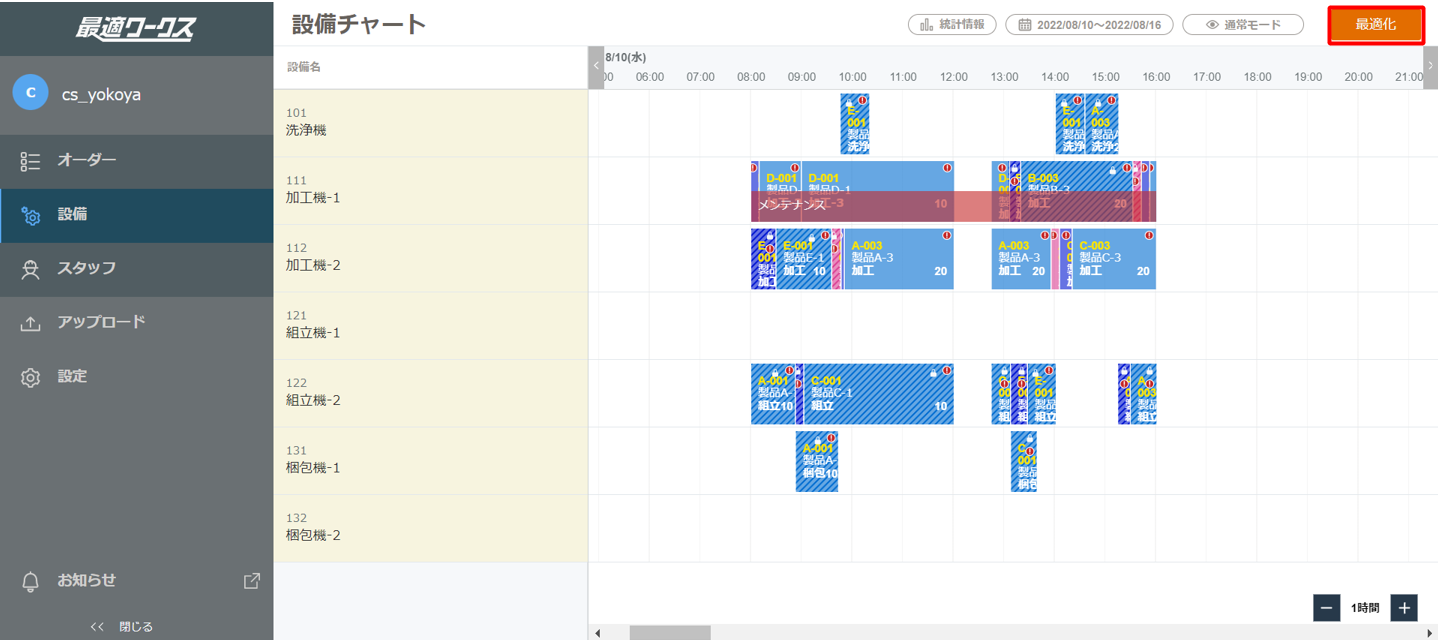Click the alert icon on C-003 加工 task

(x=1149, y=235)
